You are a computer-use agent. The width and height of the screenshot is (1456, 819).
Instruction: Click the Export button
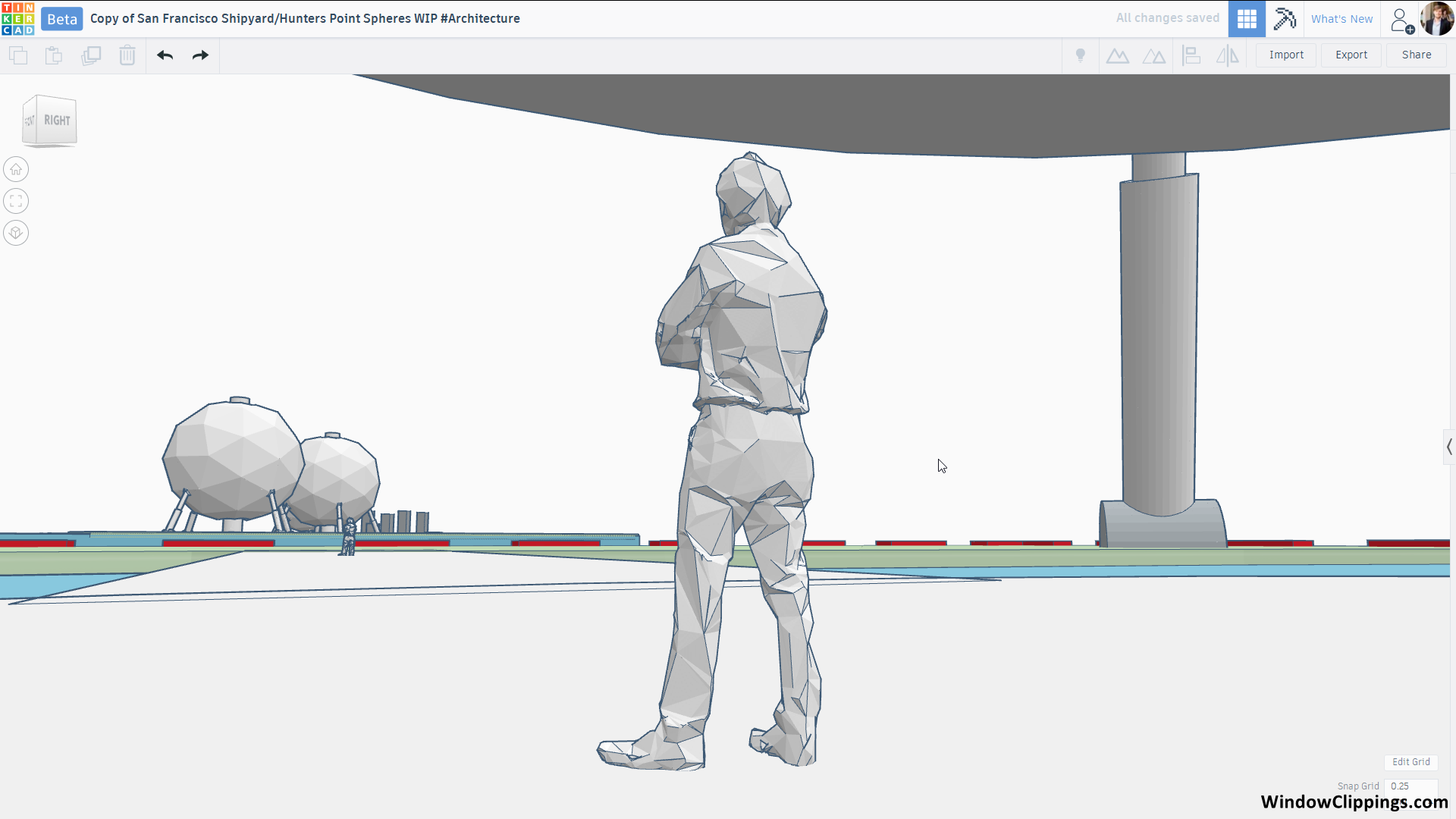[x=1351, y=55]
